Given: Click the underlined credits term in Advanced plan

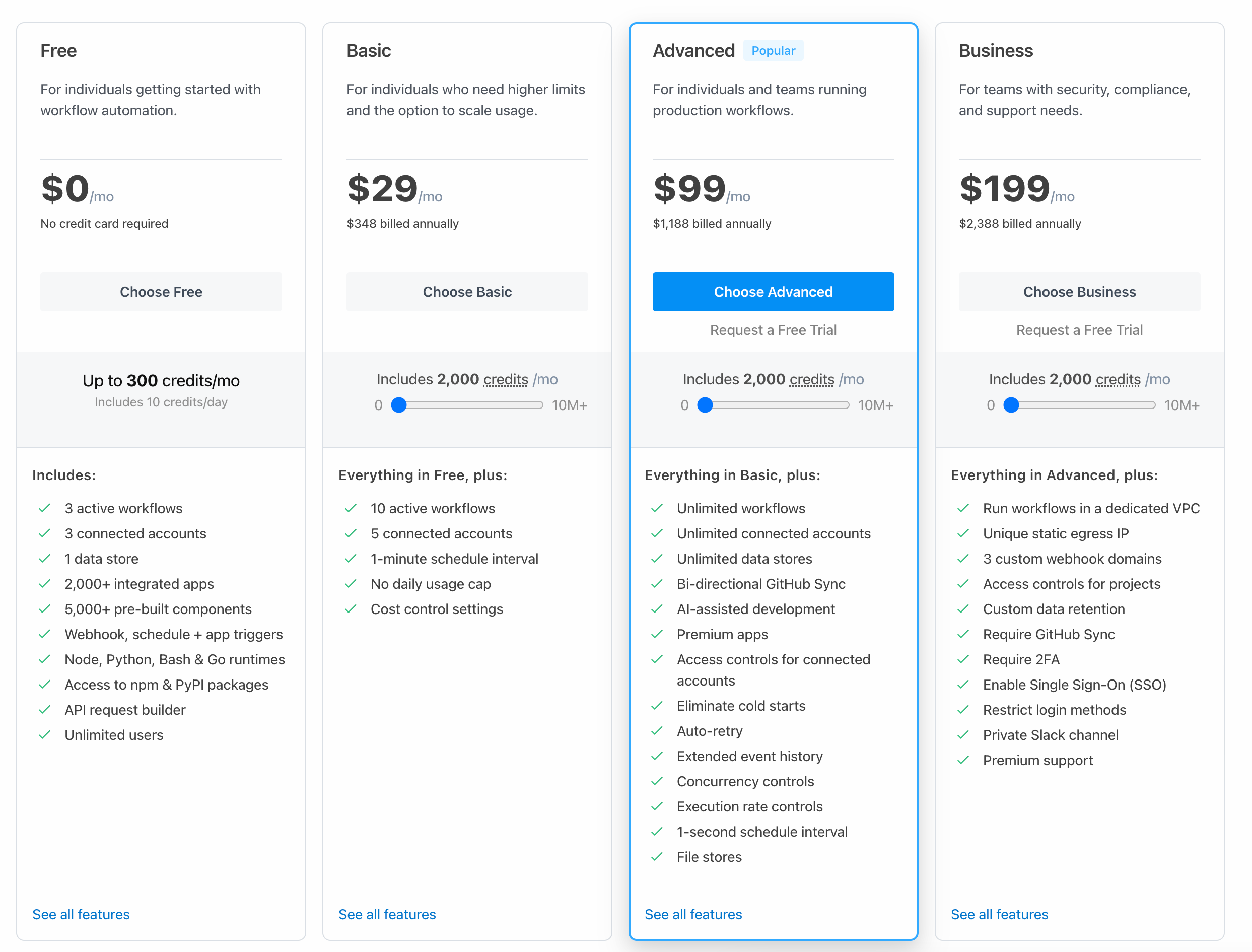Looking at the screenshot, I should pyautogui.click(x=811, y=379).
